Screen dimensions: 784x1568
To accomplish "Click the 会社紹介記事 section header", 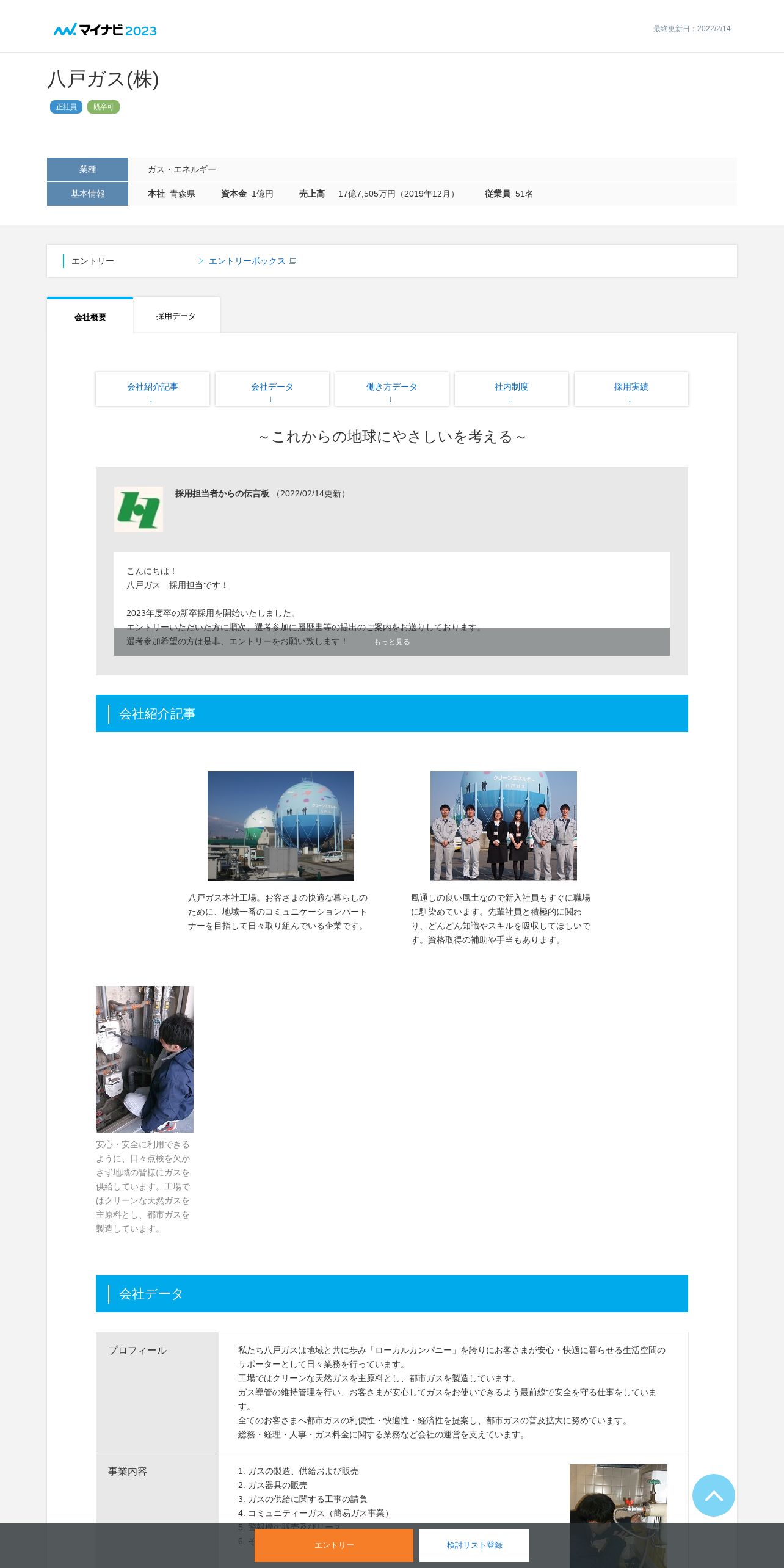I will coord(392,713).
